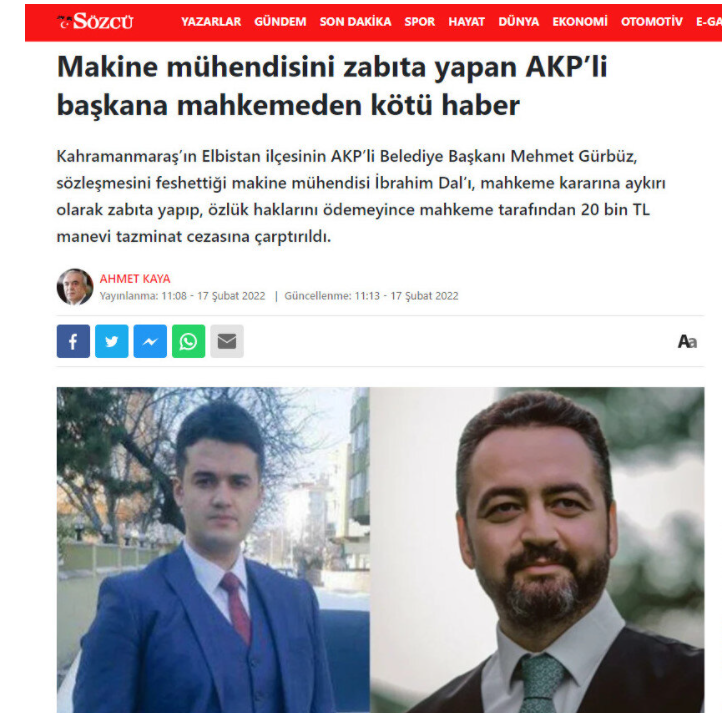Image resolution: width=722 pixels, height=713 pixels.
Task: Select the HAYAT menu item
Action: [466, 22]
